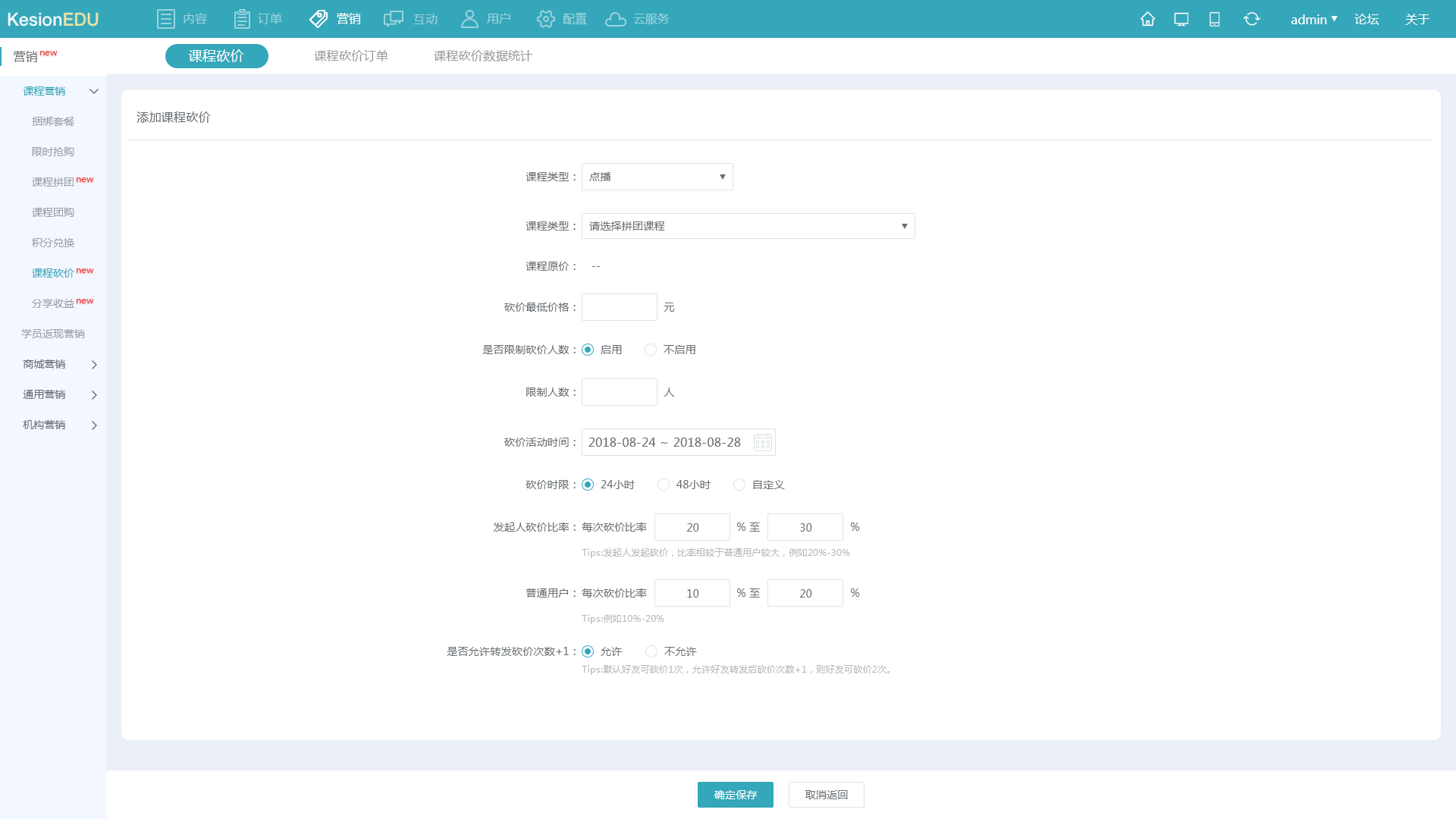
Task: Open calendar icon in 砍价活动时间 field
Action: 762,442
